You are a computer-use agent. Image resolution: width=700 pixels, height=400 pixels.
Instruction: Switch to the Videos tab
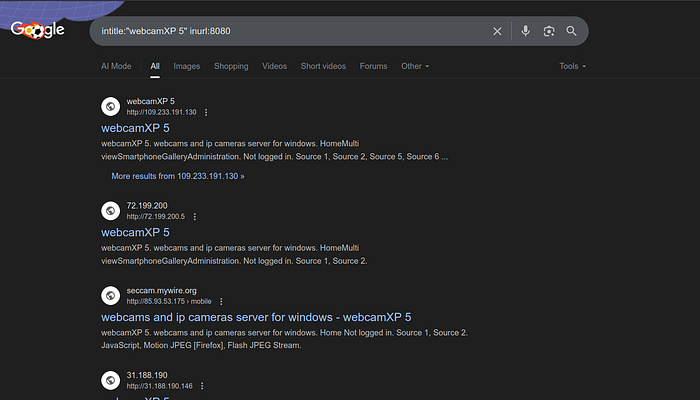[274, 66]
